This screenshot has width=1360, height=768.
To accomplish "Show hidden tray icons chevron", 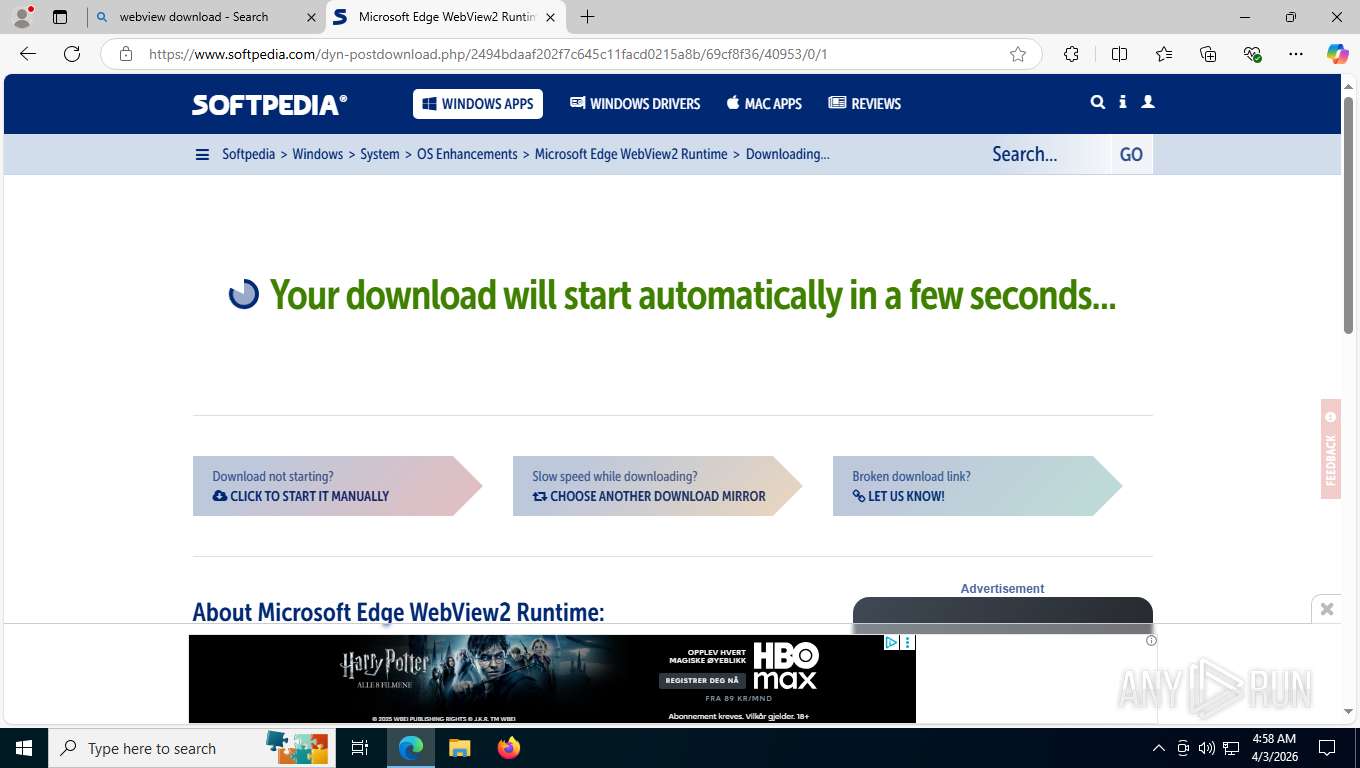I will pos(1159,748).
